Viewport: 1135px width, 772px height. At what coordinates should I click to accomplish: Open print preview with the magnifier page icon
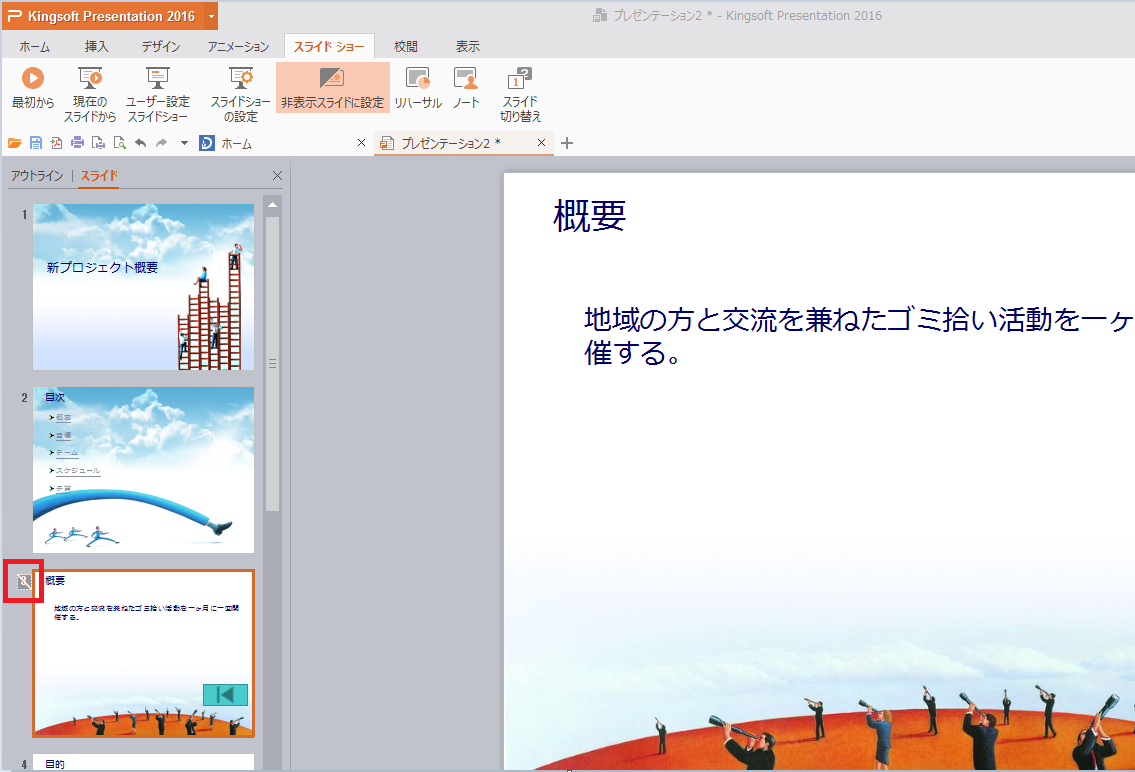coord(119,143)
